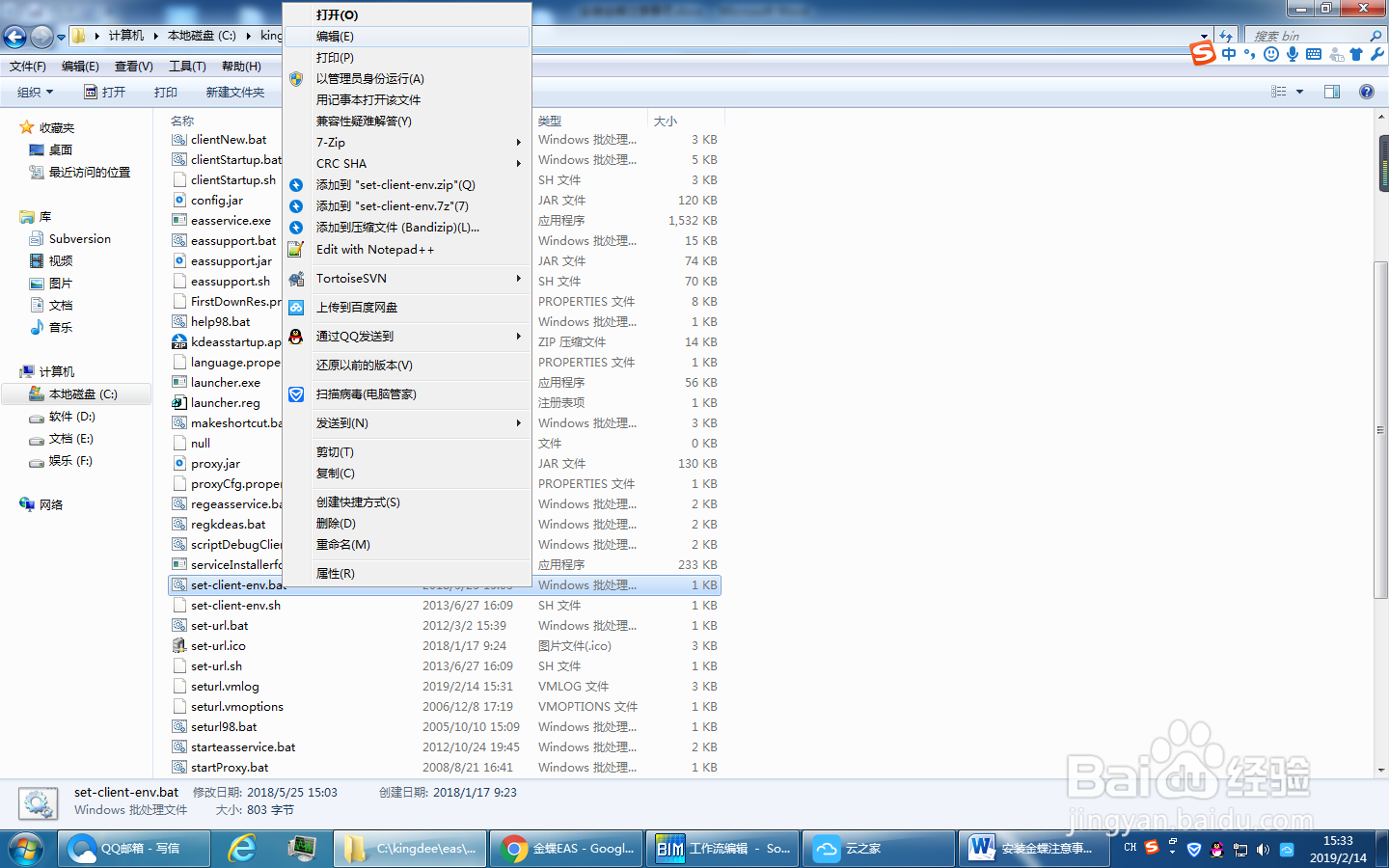Click the Windows Start orb
This screenshot has width=1389, height=868.
click(x=25, y=849)
